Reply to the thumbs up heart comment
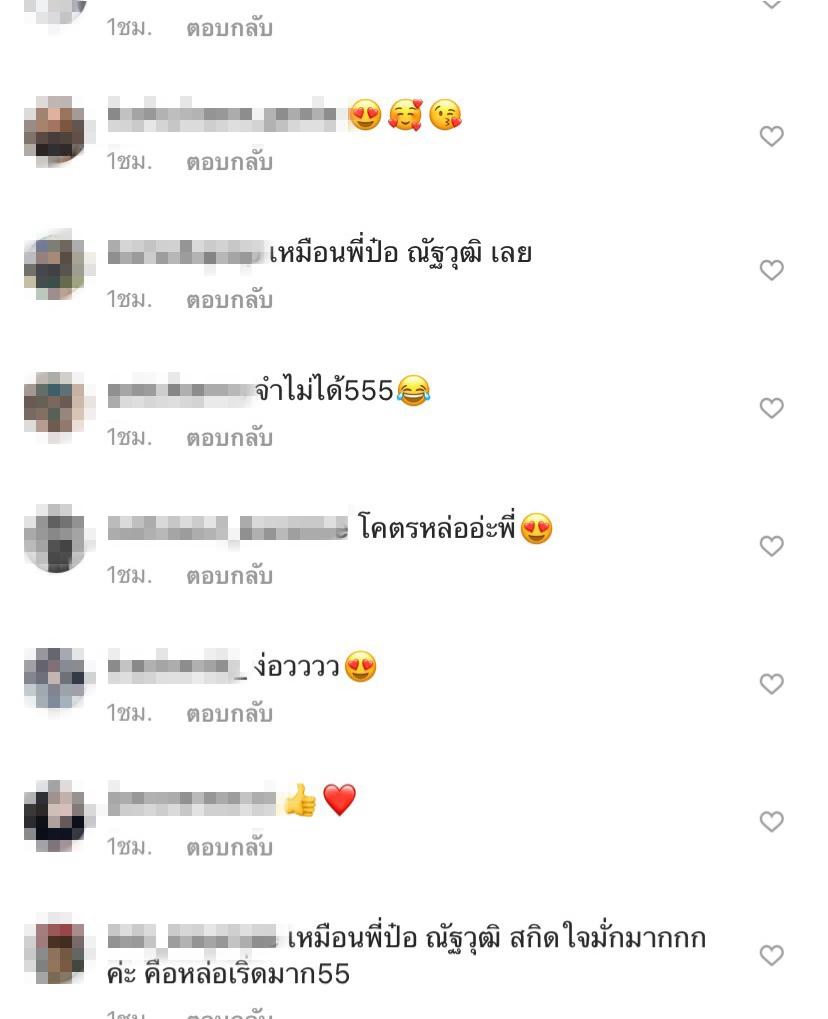This screenshot has height=1019, width=828. tap(229, 847)
